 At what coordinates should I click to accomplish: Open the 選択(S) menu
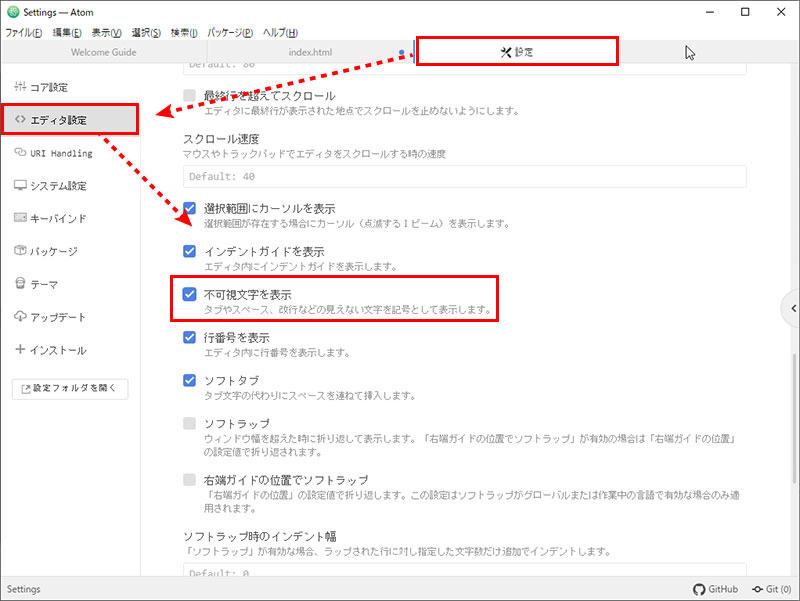point(146,33)
